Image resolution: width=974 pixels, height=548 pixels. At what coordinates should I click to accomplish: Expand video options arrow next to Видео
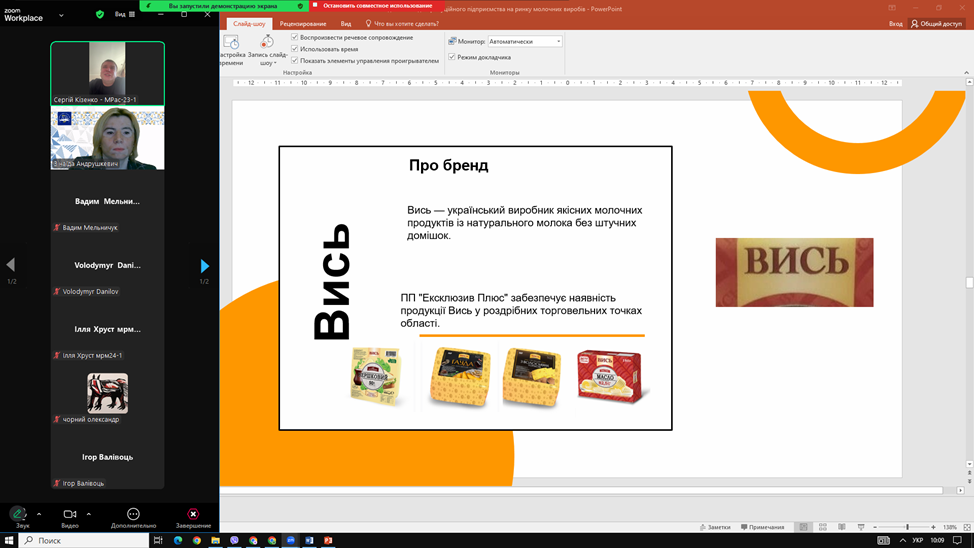(88, 514)
